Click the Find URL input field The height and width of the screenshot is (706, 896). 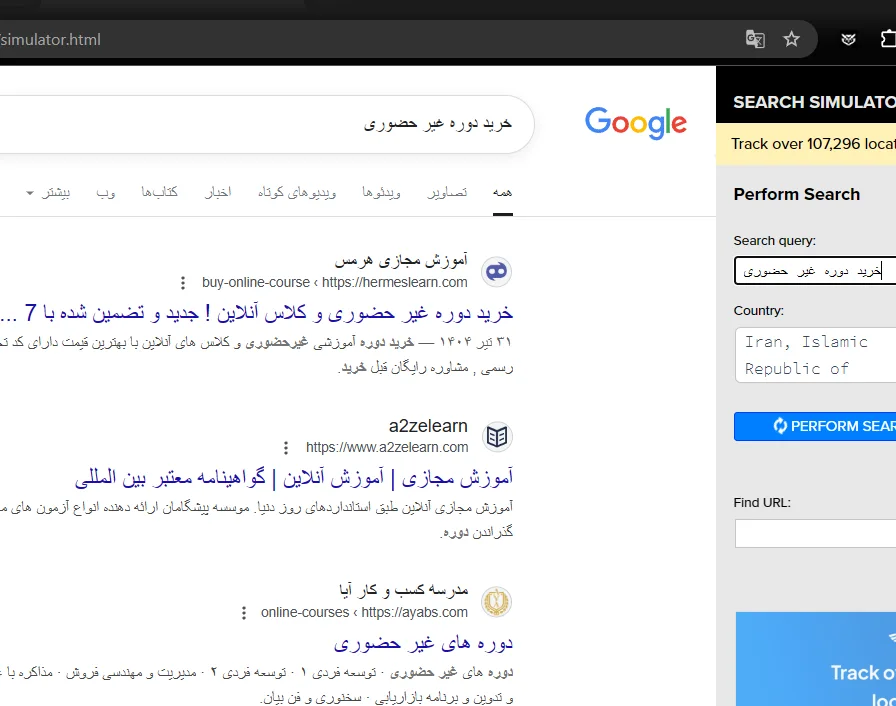point(815,533)
